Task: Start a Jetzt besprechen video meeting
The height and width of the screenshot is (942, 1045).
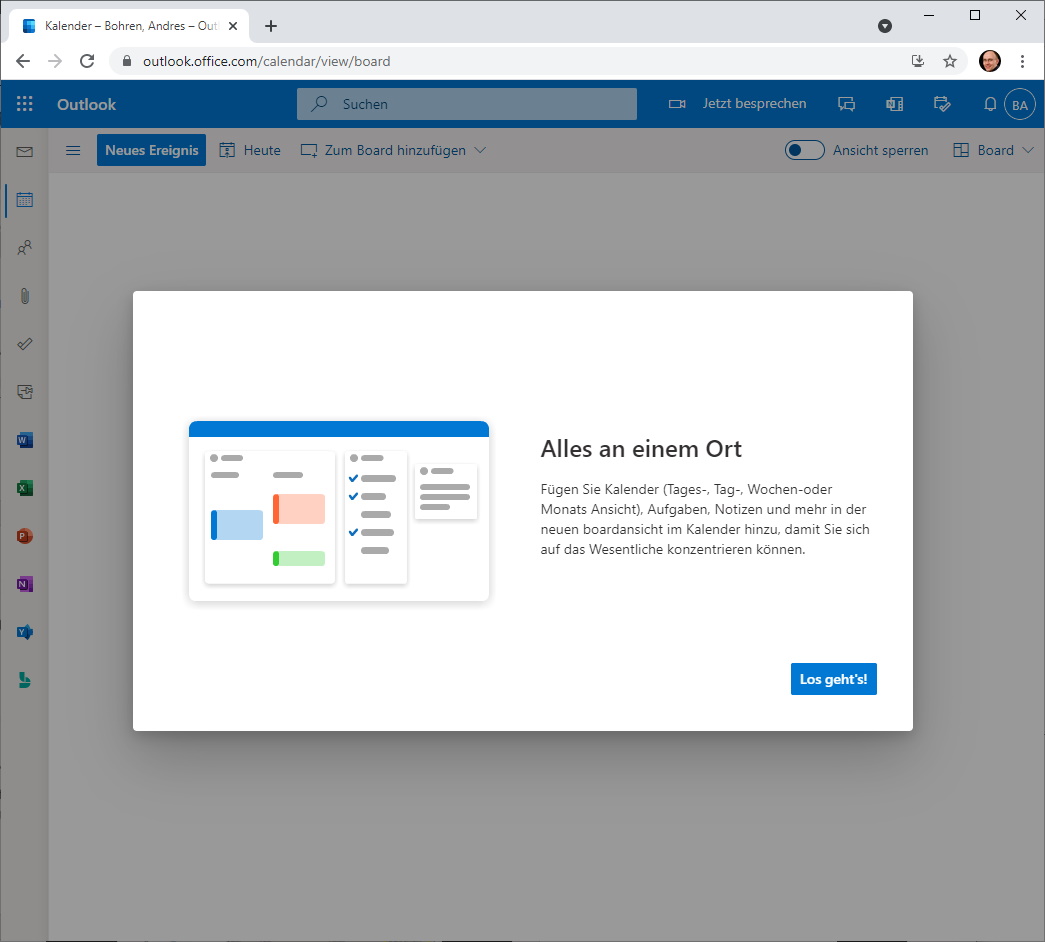Action: point(737,104)
